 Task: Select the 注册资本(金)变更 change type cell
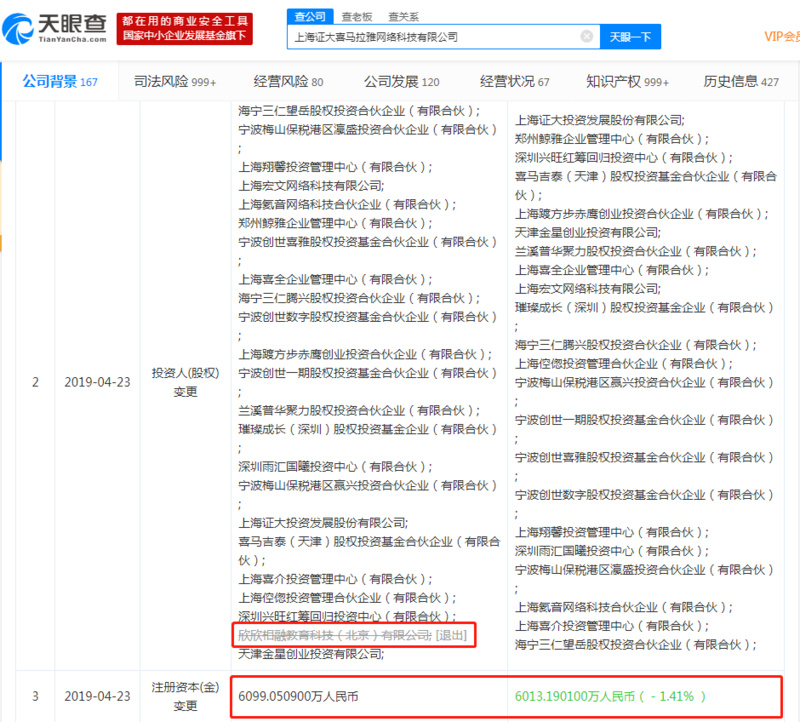click(x=185, y=696)
